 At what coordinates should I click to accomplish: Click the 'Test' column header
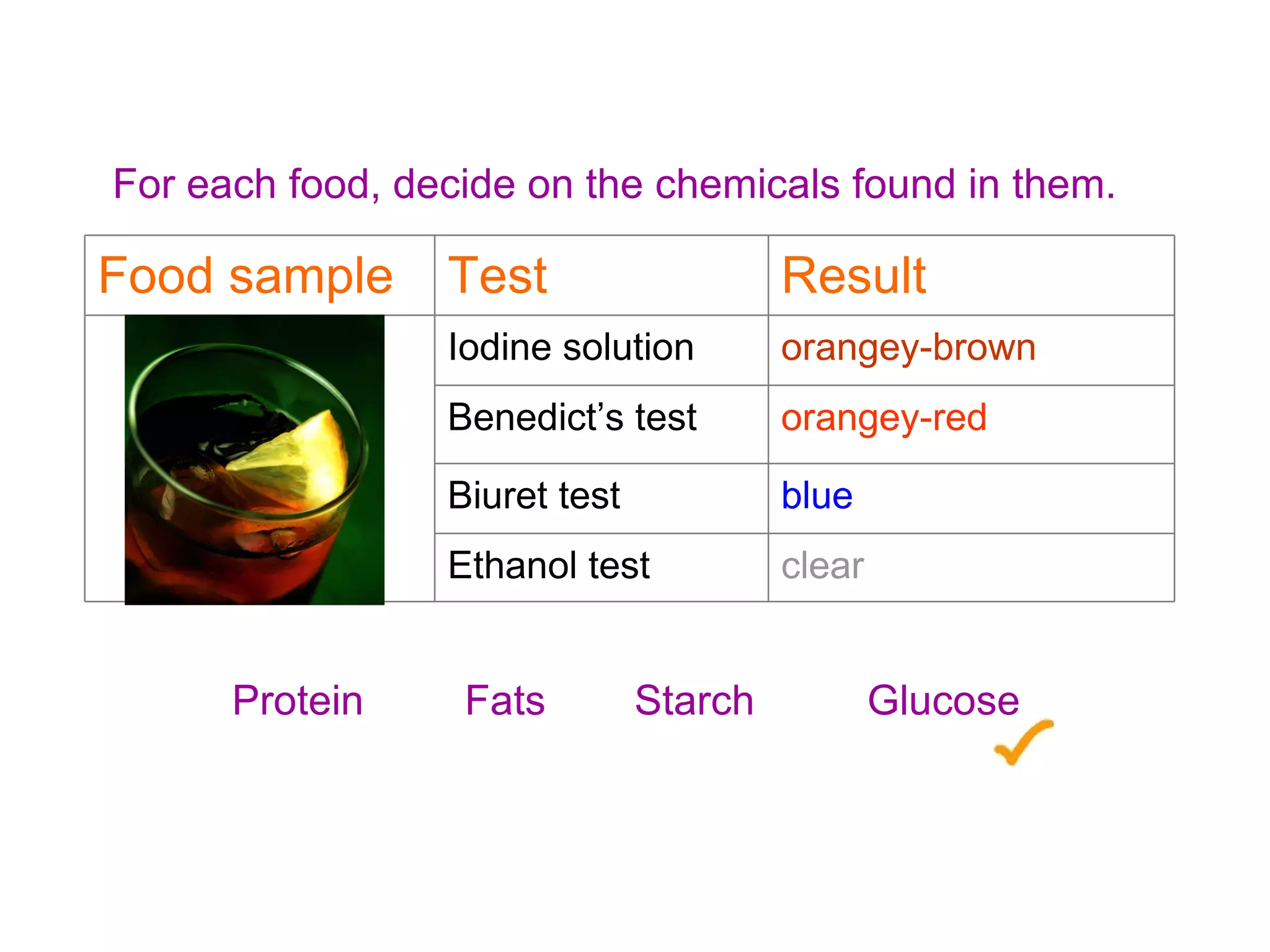[x=497, y=275]
